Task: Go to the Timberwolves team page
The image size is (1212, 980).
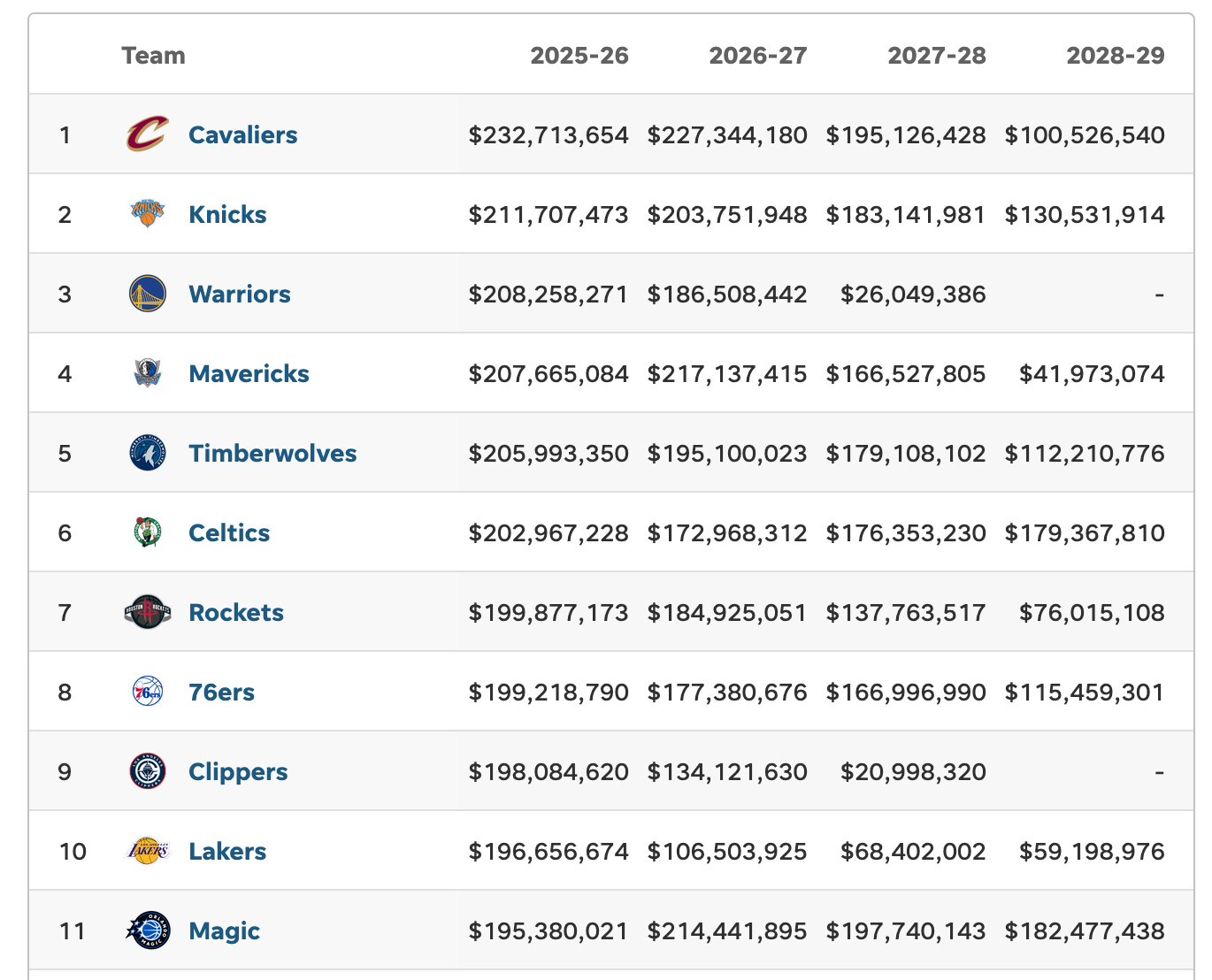Action: [272, 453]
